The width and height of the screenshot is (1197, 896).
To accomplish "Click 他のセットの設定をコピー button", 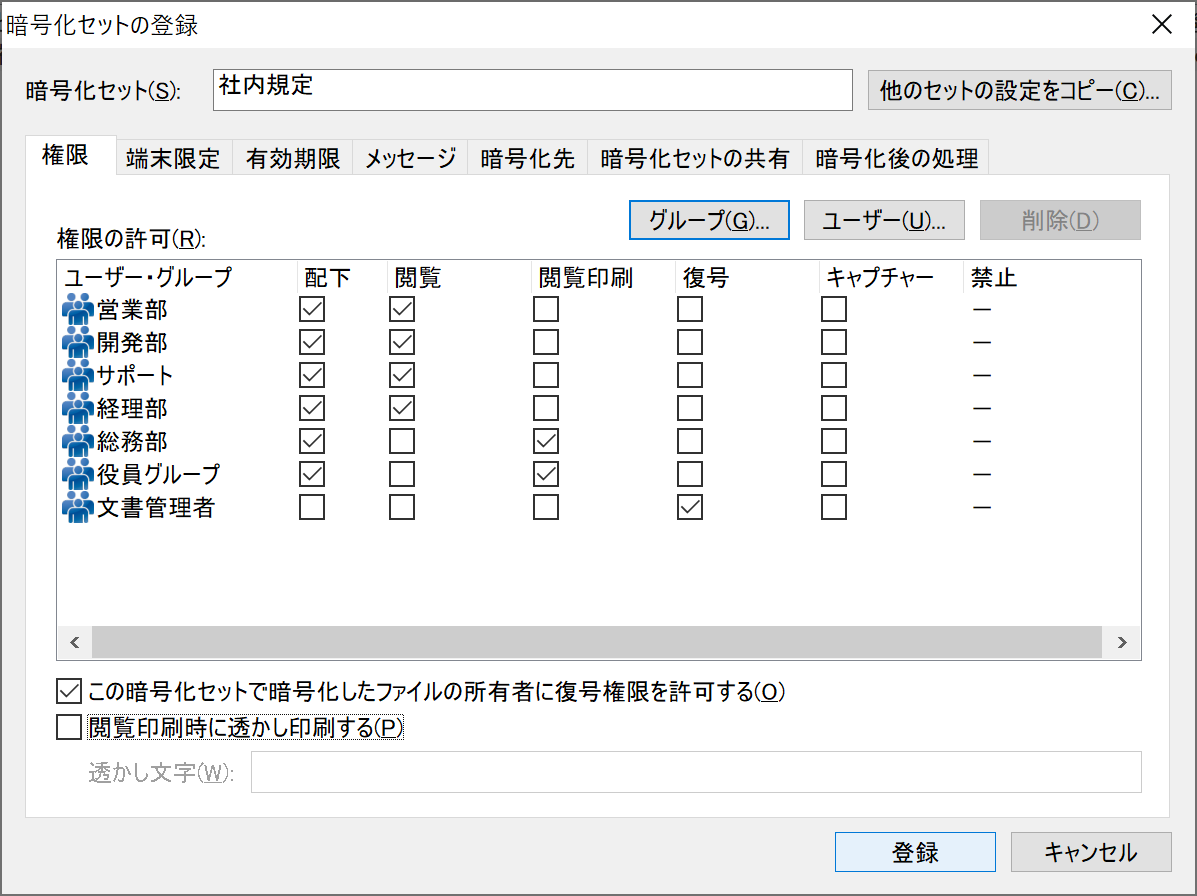I will point(1019,90).
